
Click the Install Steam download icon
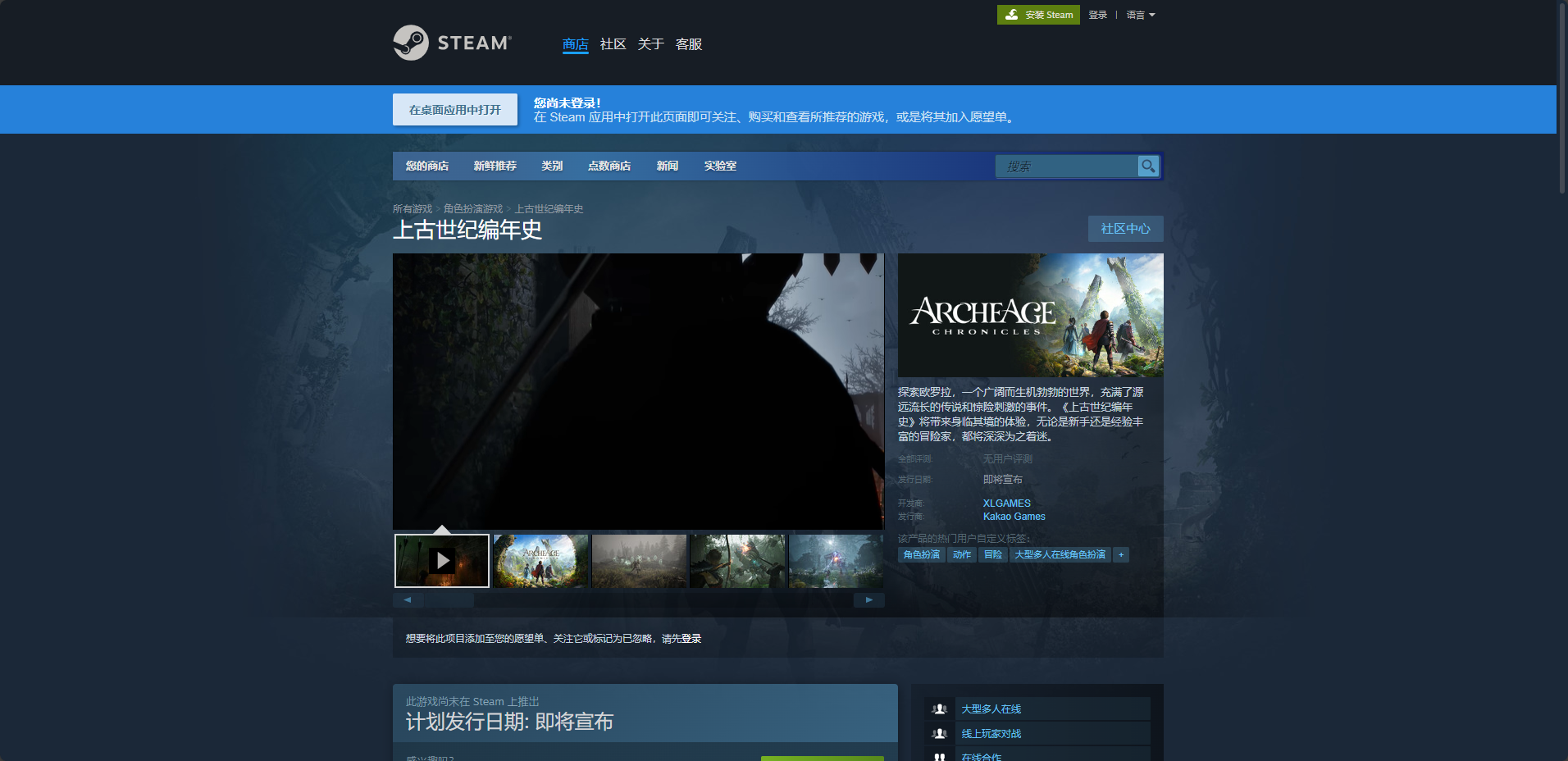1012,15
